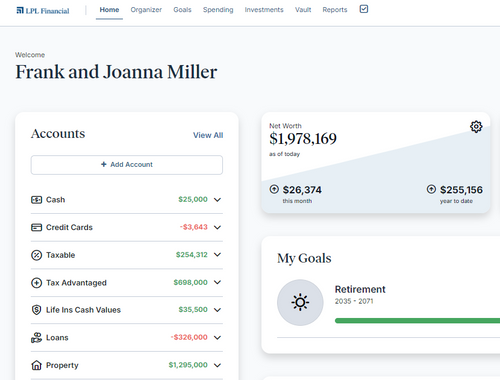Click the Retirement green progress bar

417,321
